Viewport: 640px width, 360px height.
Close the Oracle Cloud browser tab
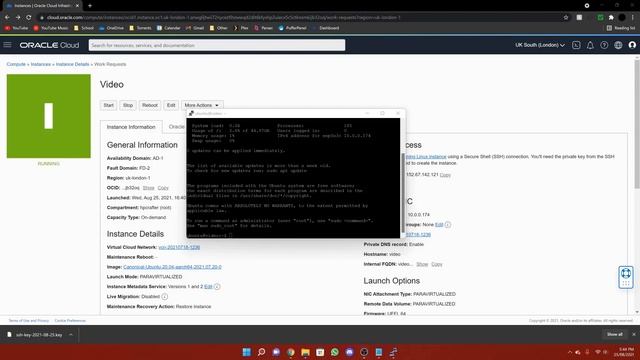point(77,6)
